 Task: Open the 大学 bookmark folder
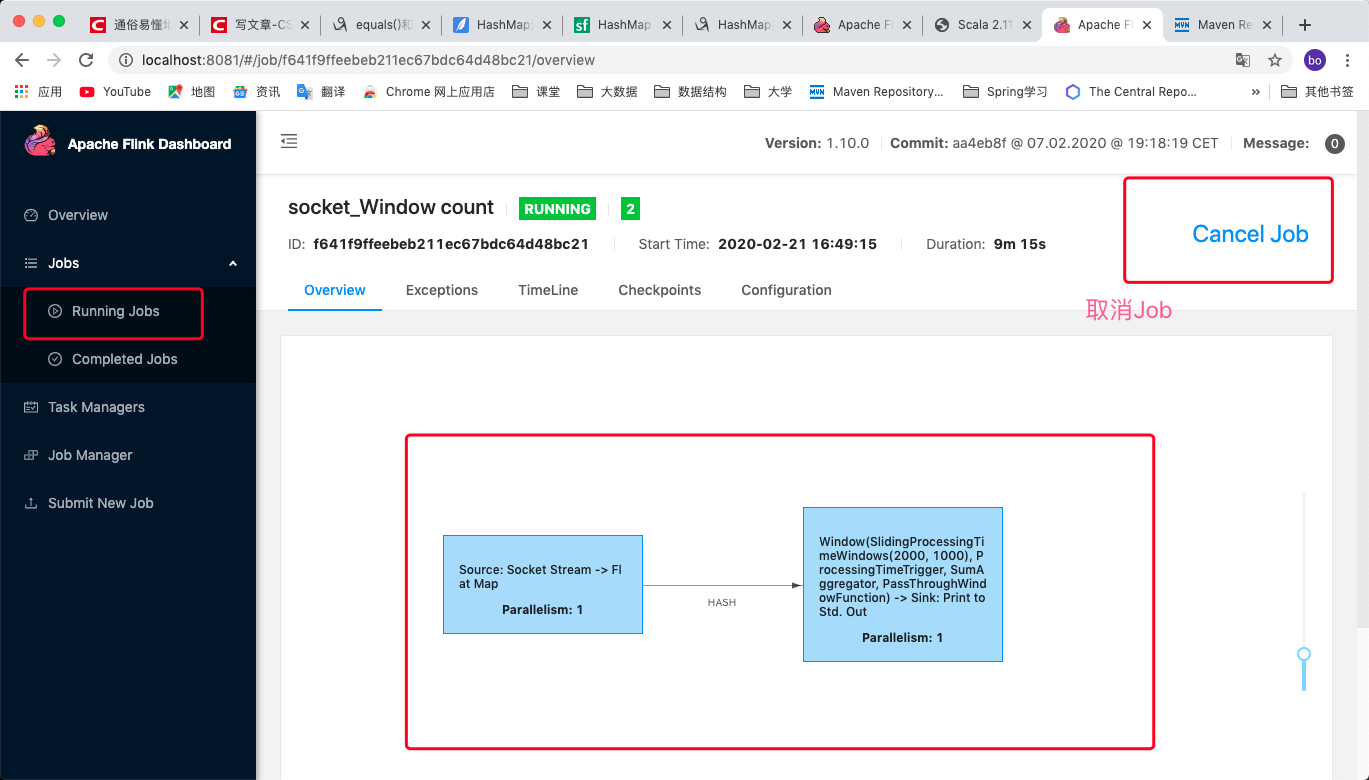coord(768,91)
